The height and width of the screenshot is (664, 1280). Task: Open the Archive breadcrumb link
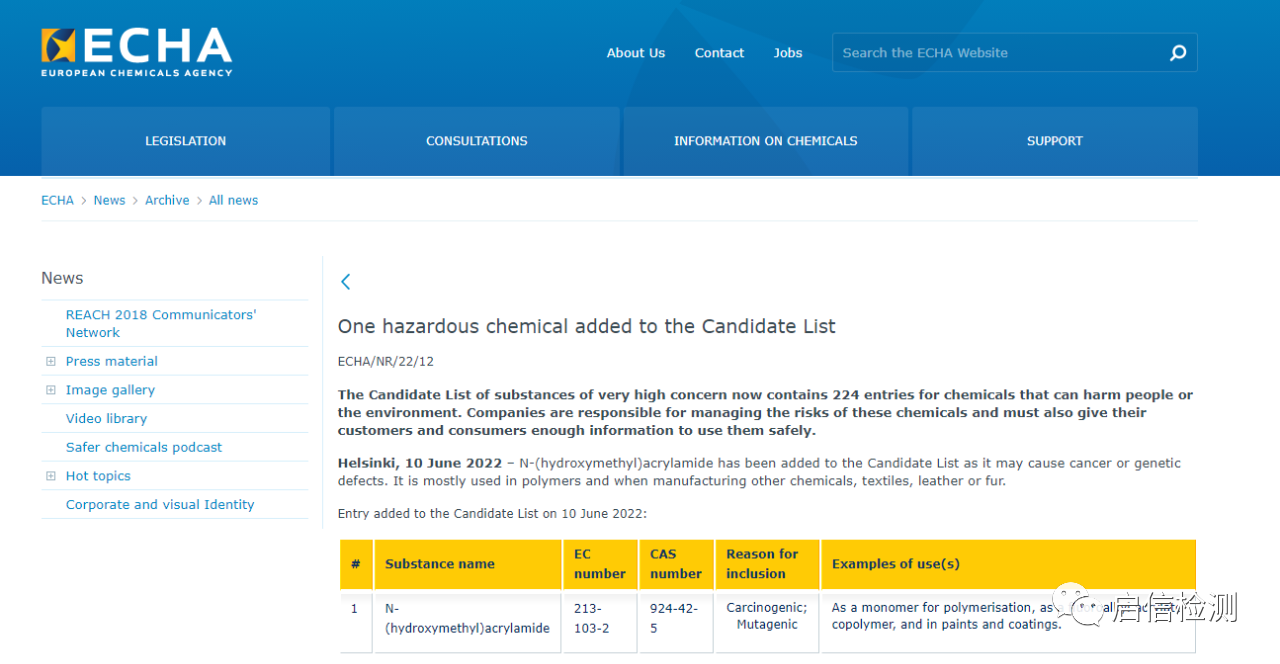(167, 200)
